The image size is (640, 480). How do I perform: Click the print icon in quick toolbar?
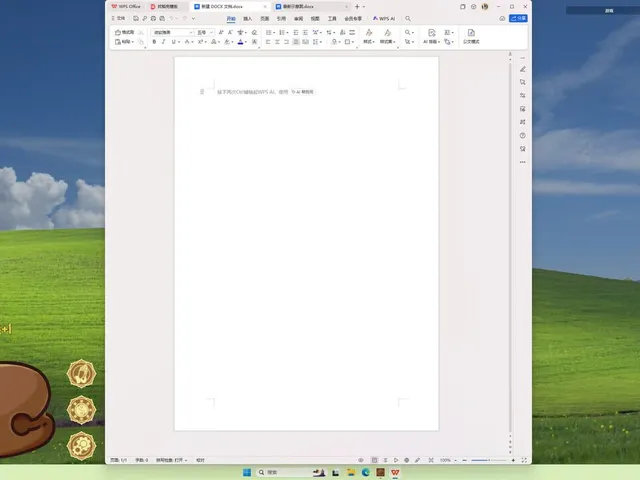[153, 18]
